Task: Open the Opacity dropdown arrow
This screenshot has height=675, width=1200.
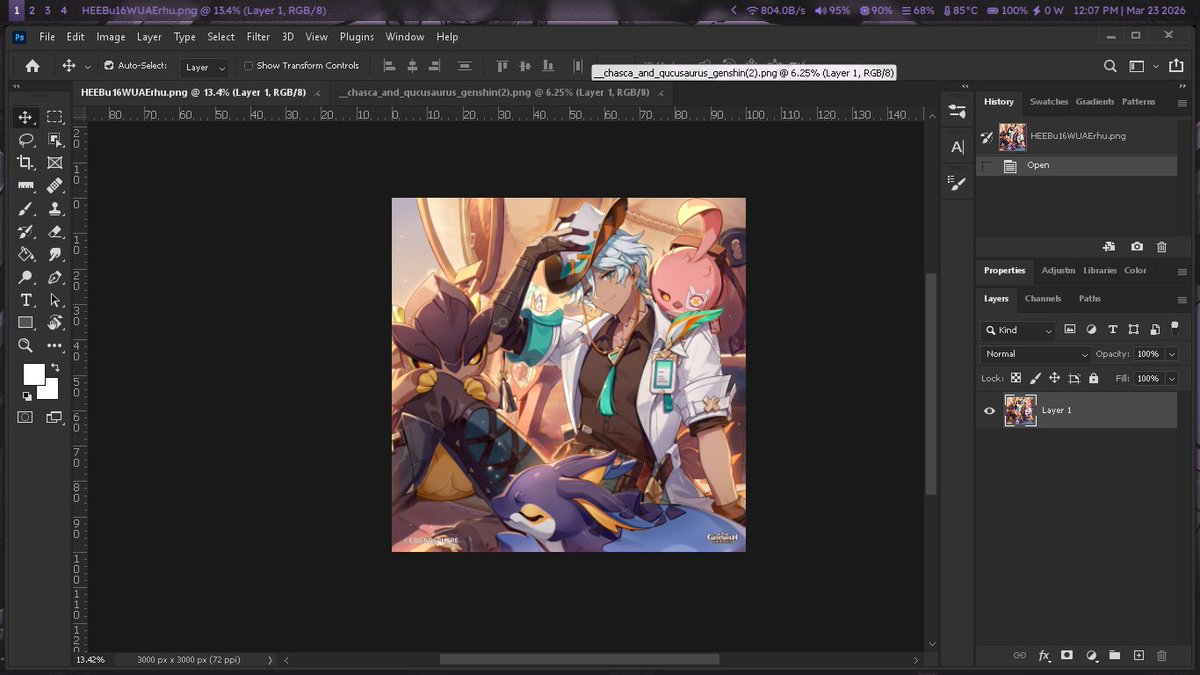Action: pyautogui.click(x=1172, y=354)
